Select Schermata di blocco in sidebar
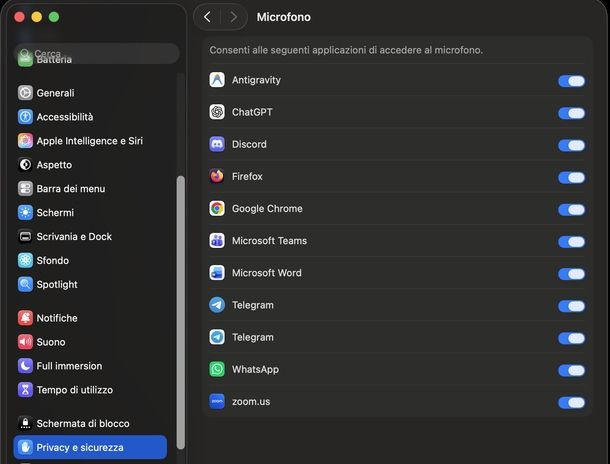 [91, 423]
